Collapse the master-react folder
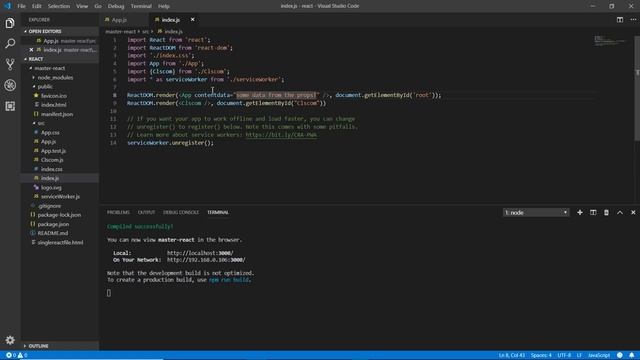 [49, 68]
